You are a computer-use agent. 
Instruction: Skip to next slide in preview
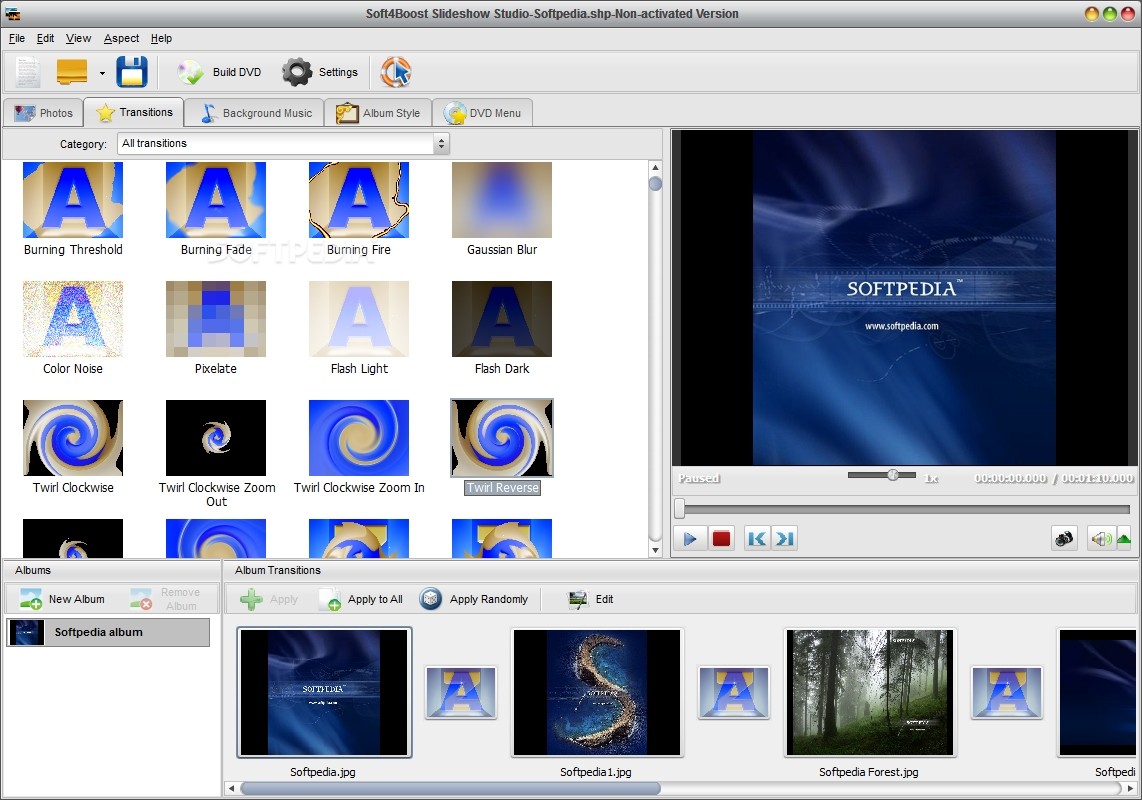coord(784,538)
